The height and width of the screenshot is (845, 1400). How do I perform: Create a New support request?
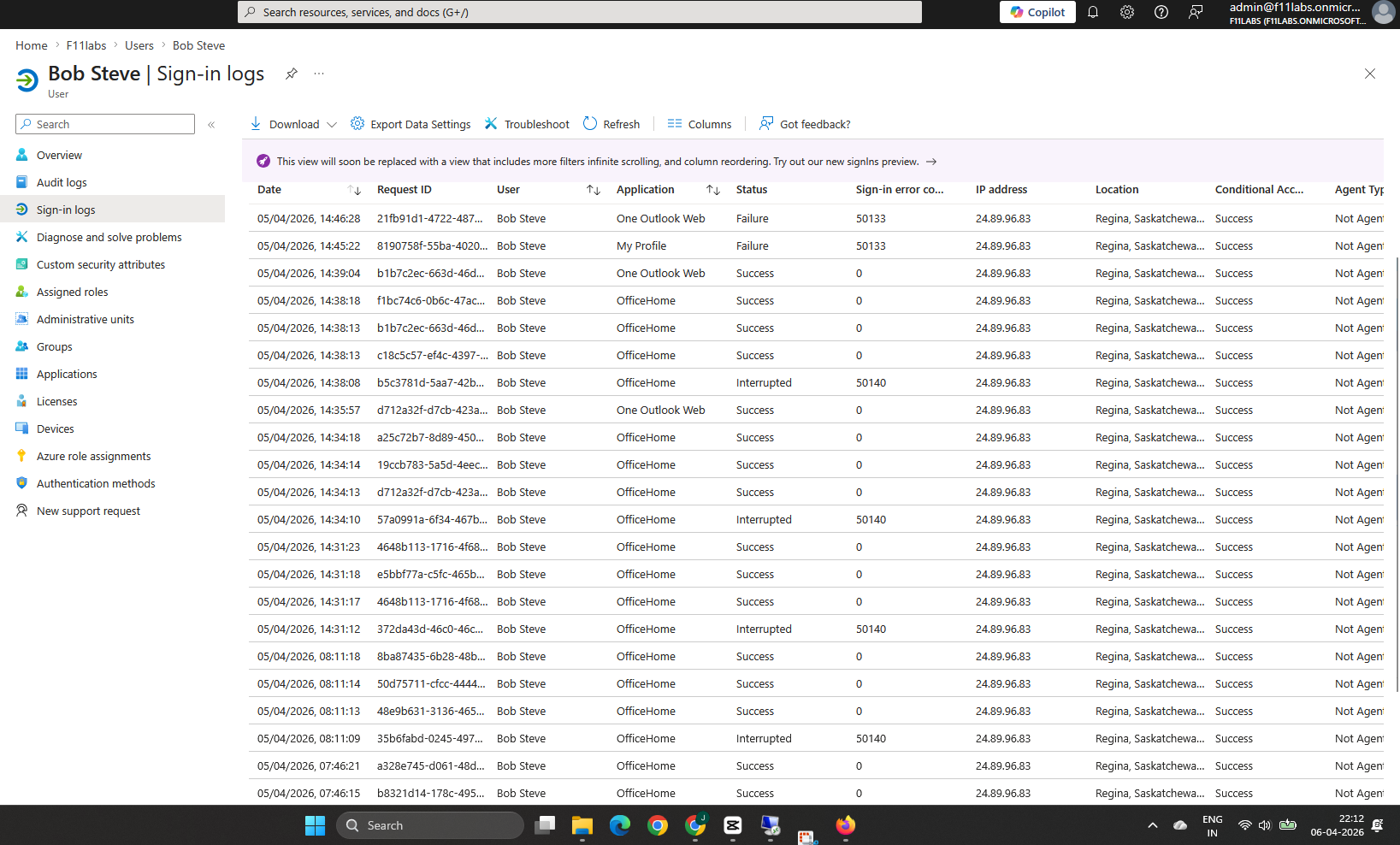(88, 511)
